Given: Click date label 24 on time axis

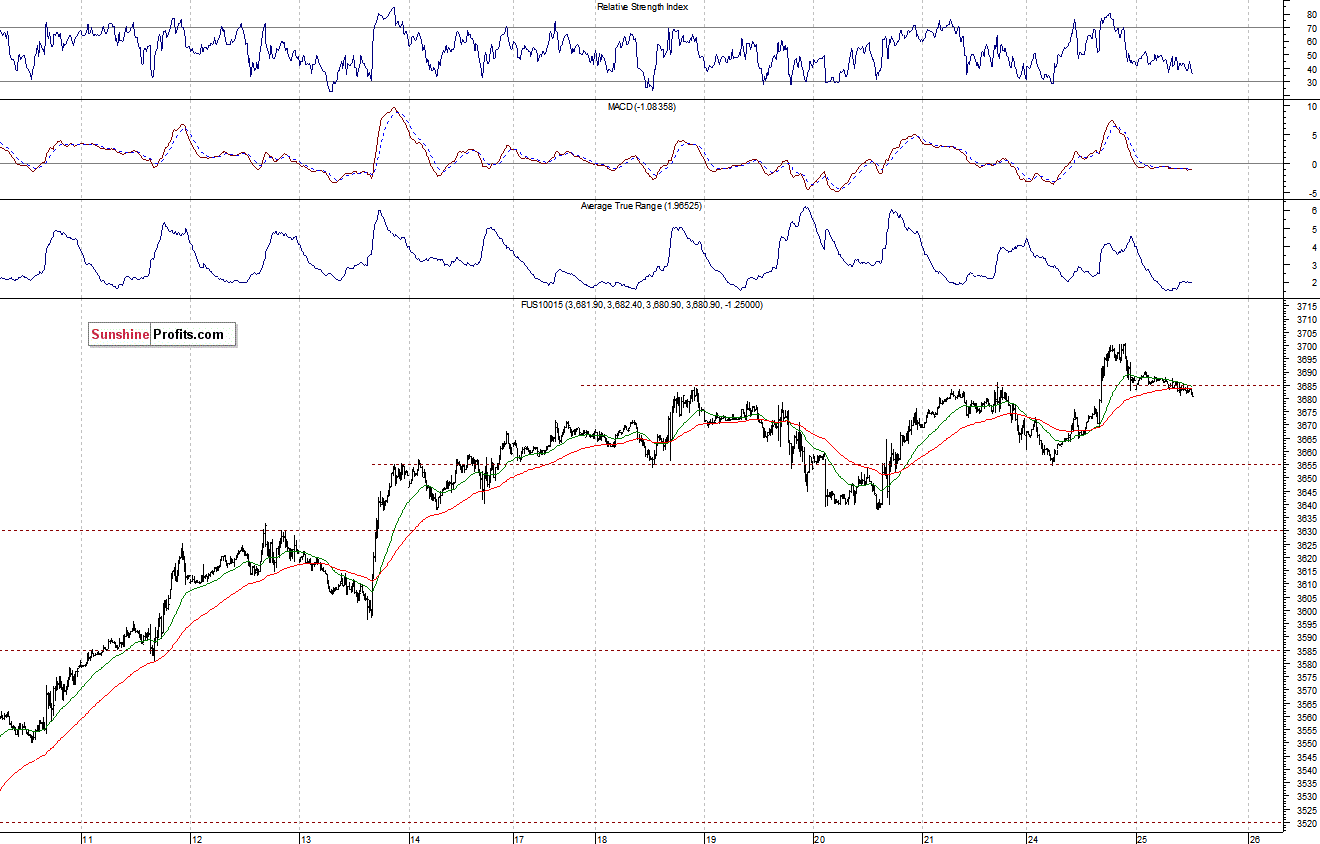Looking at the screenshot, I should coord(1035,839).
